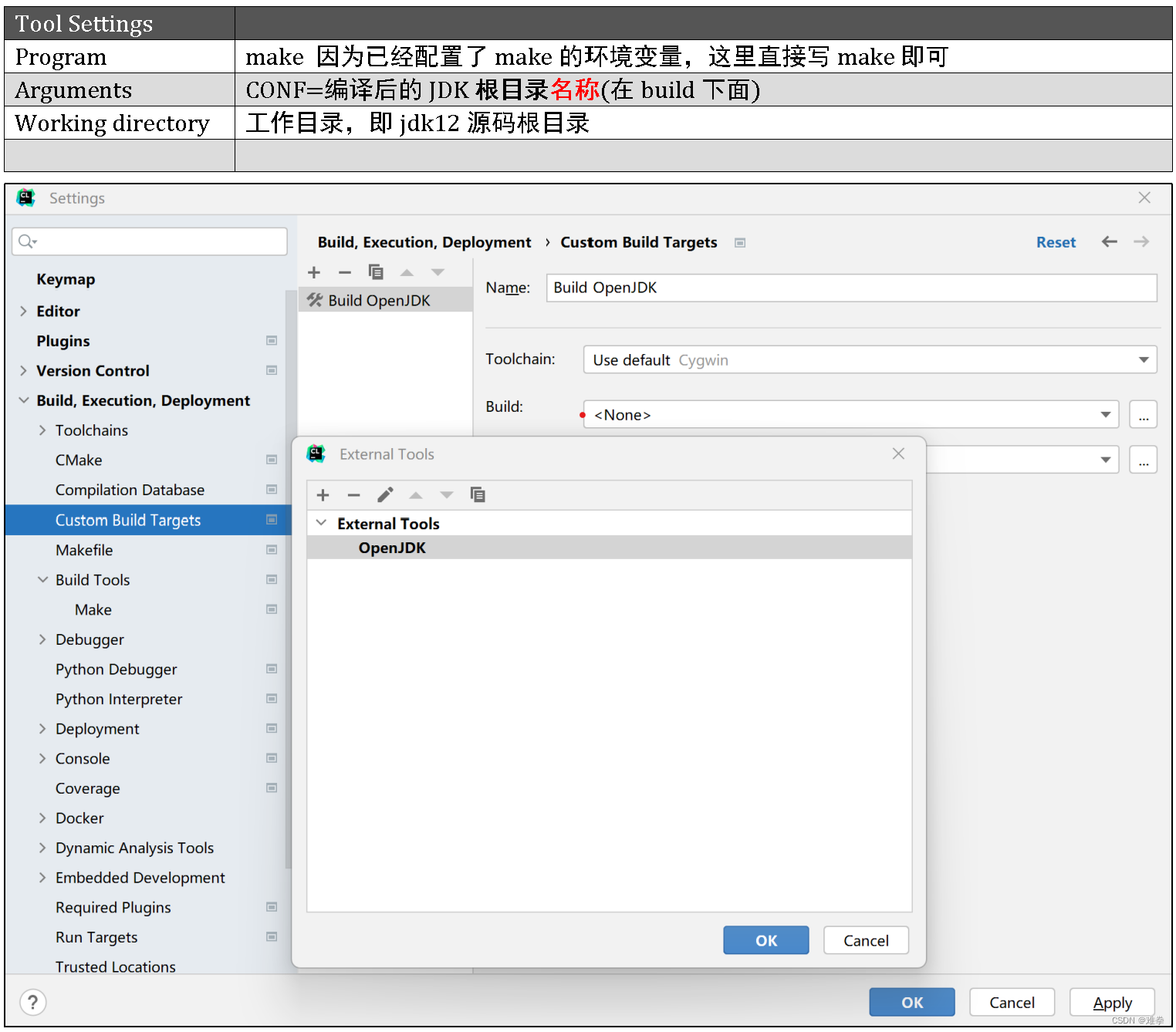Collapse External Tools group in dialog
1176x1032 pixels.
tap(321, 523)
